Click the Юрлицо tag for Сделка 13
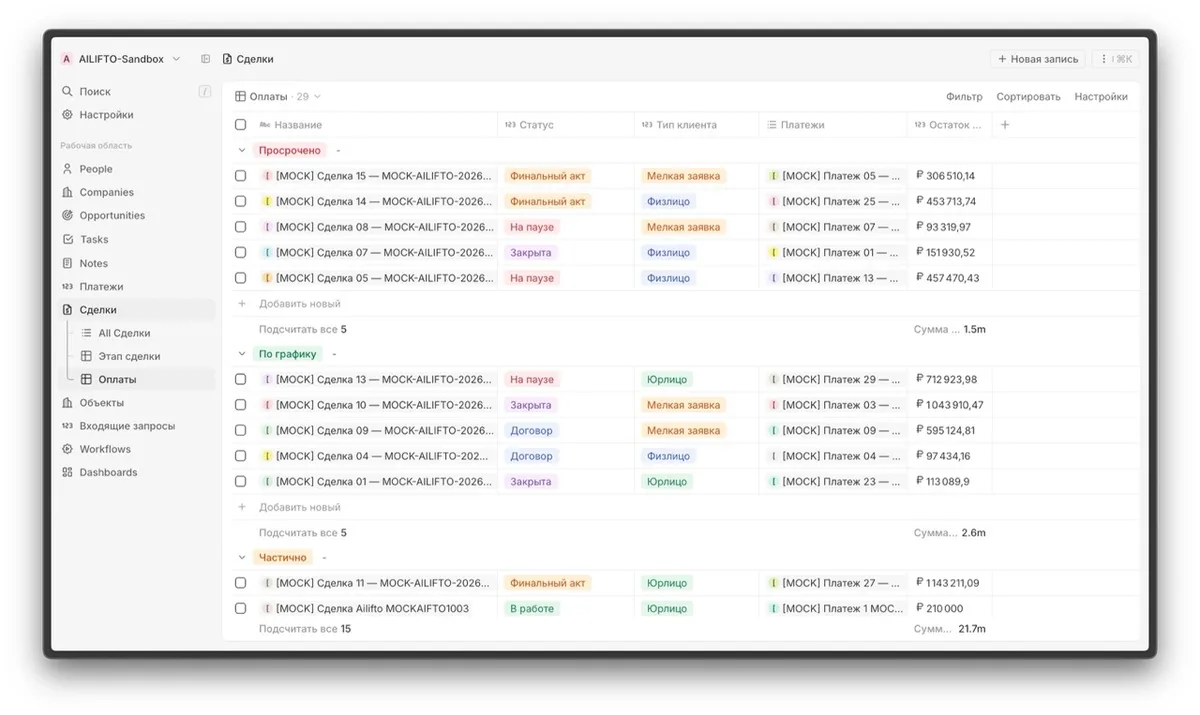The image size is (1200, 715). tap(666, 379)
